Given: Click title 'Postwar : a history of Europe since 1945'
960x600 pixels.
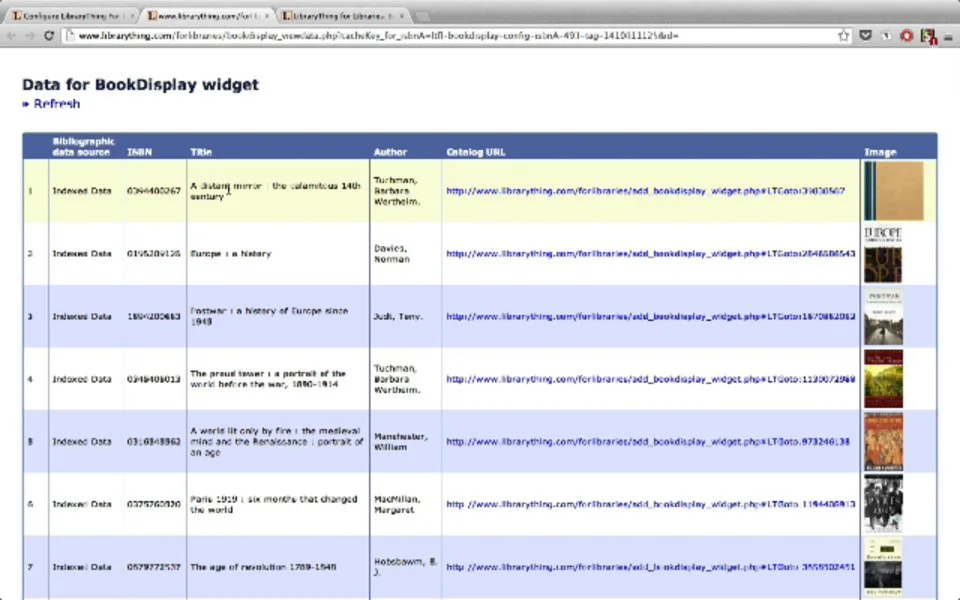Looking at the screenshot, I should 269,316.
